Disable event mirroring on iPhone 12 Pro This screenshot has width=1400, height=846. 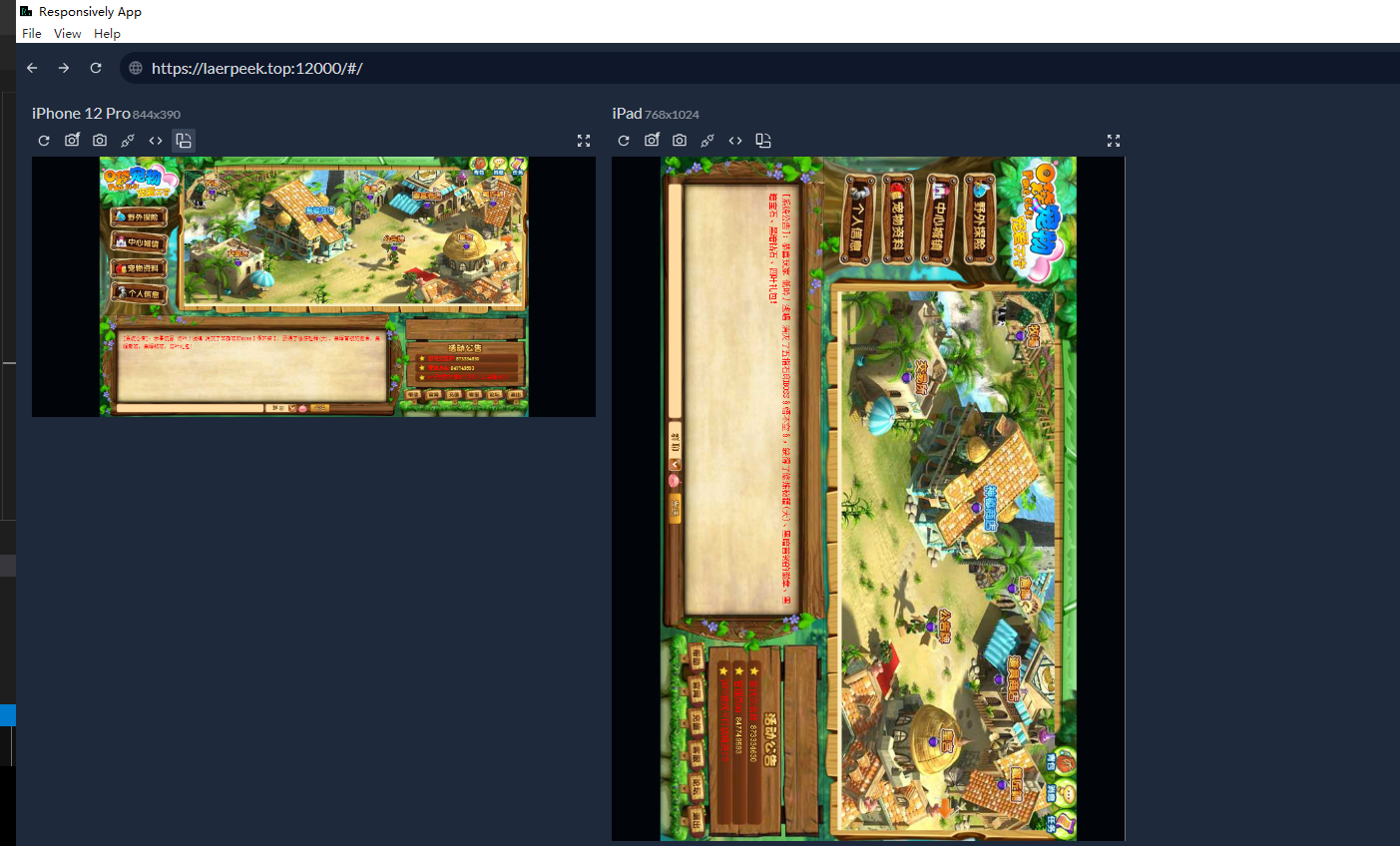pos(128,141)
